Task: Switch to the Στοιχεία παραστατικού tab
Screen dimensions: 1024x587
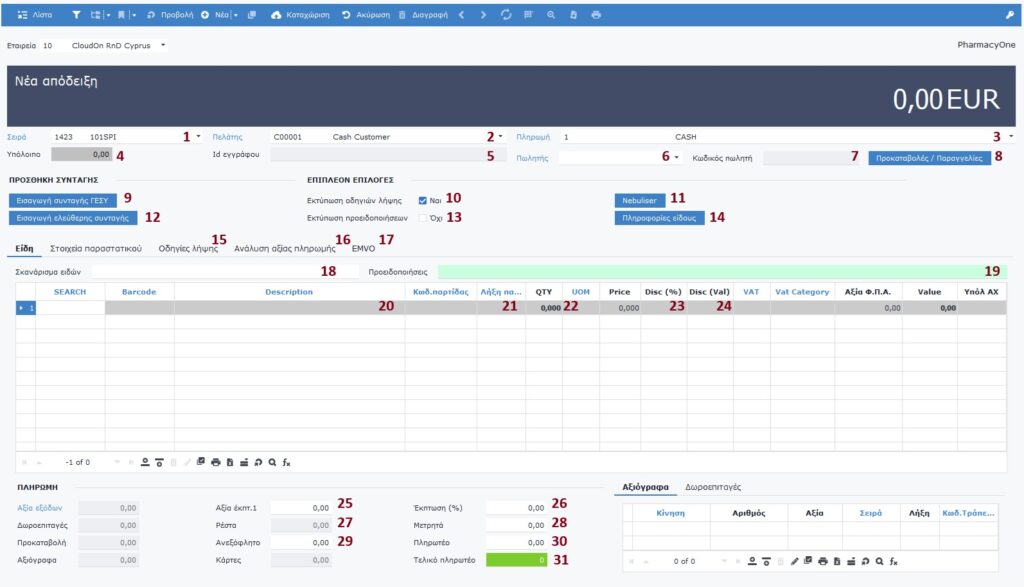Action: [95, 248]
